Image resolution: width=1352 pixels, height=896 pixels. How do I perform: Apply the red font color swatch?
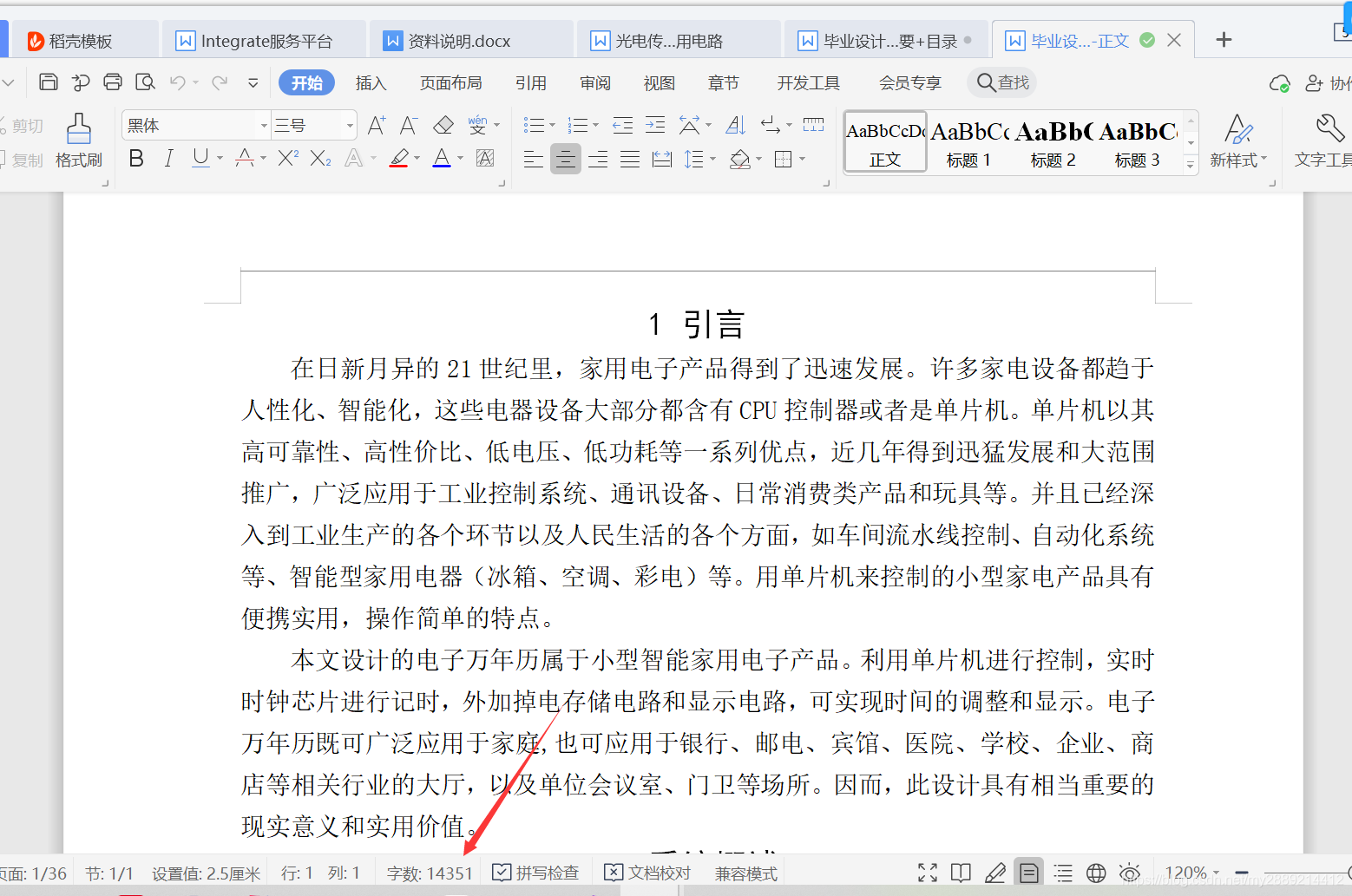(x=442, y=158)
